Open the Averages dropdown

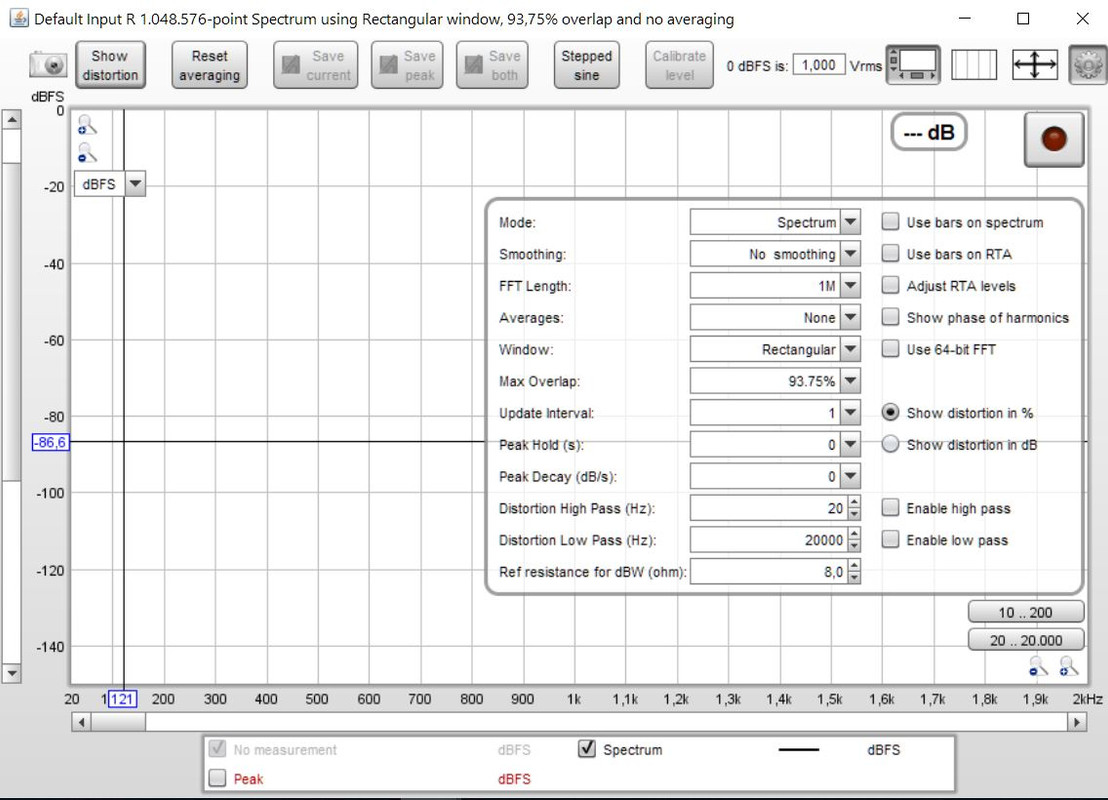[851, 317]
